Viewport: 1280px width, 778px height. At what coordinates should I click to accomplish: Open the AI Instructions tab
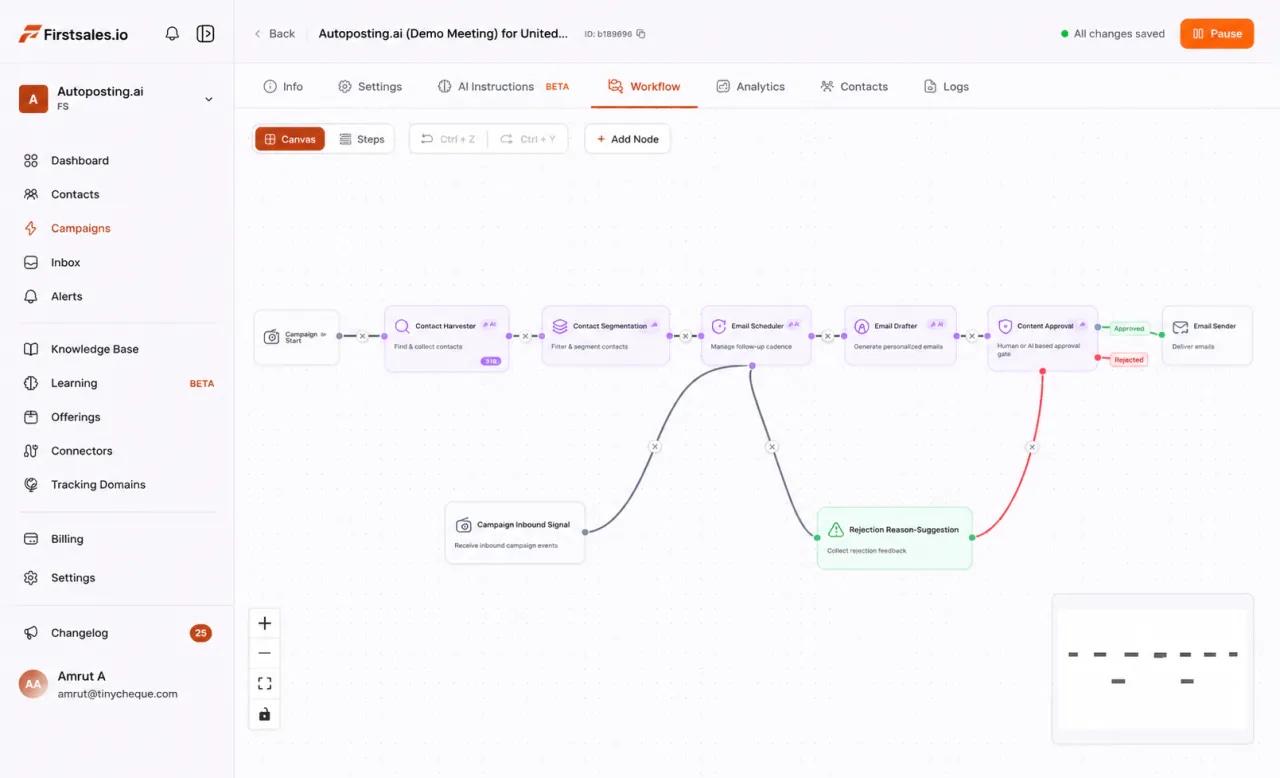(x=503, y=87)
